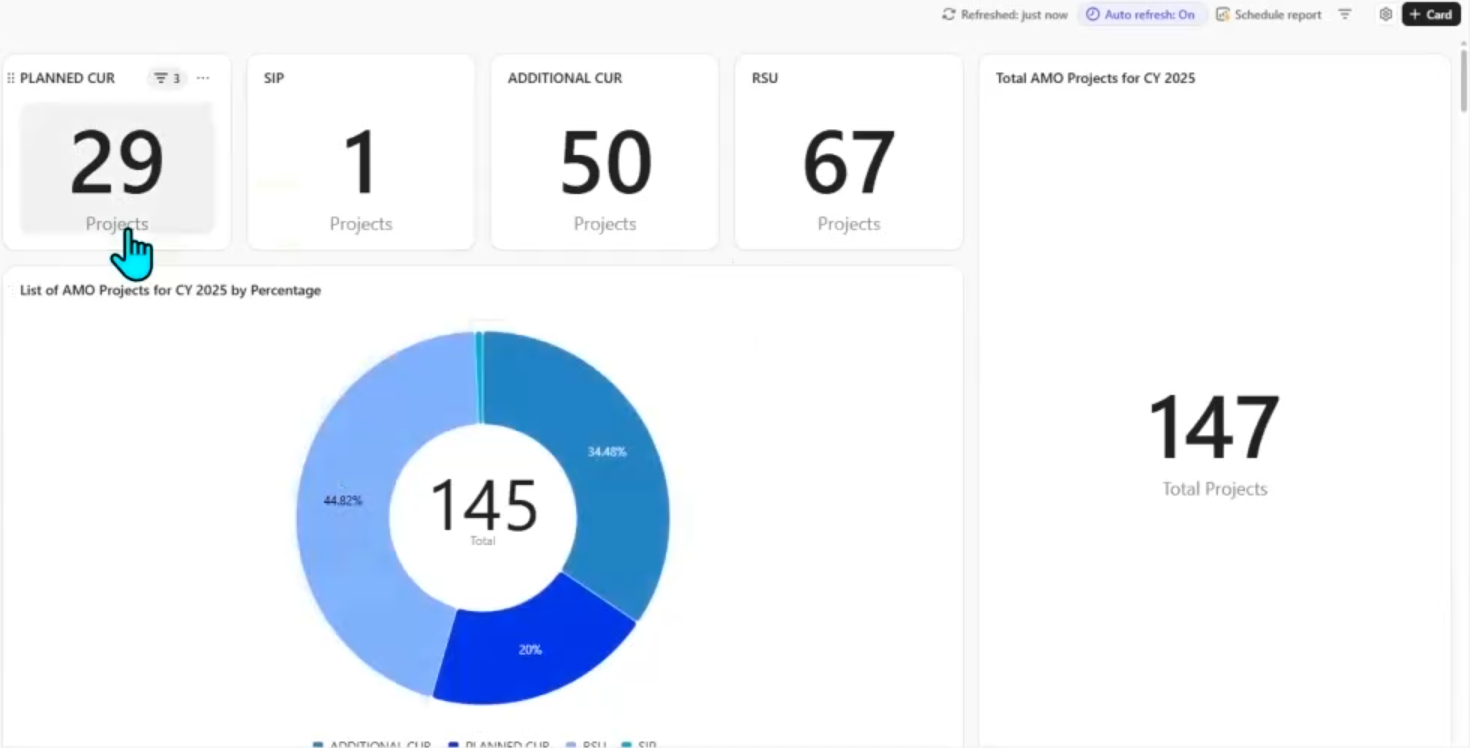Image resolution: width=1470 pixels, height=748 pixels.
Task: Open the PLANNED CUR card ellipsis menu
Action: 203,78
